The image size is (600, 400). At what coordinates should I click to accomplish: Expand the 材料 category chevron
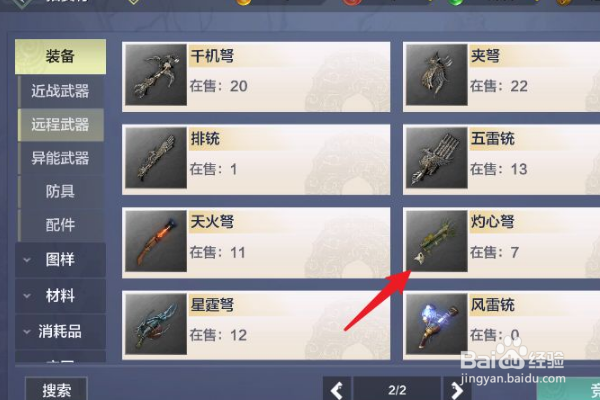pos(27,296)
